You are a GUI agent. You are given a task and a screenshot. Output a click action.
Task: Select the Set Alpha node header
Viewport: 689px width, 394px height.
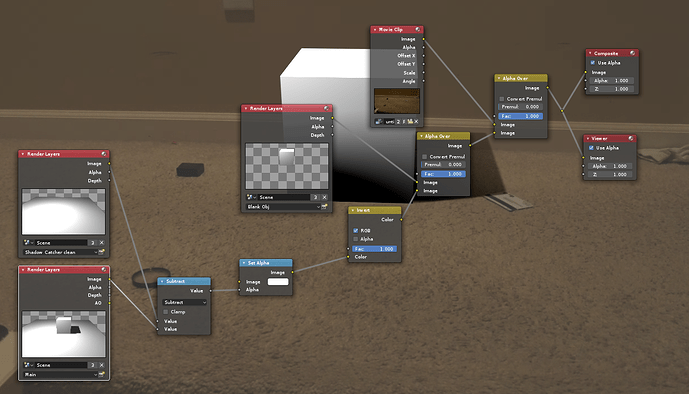point(266,263)
